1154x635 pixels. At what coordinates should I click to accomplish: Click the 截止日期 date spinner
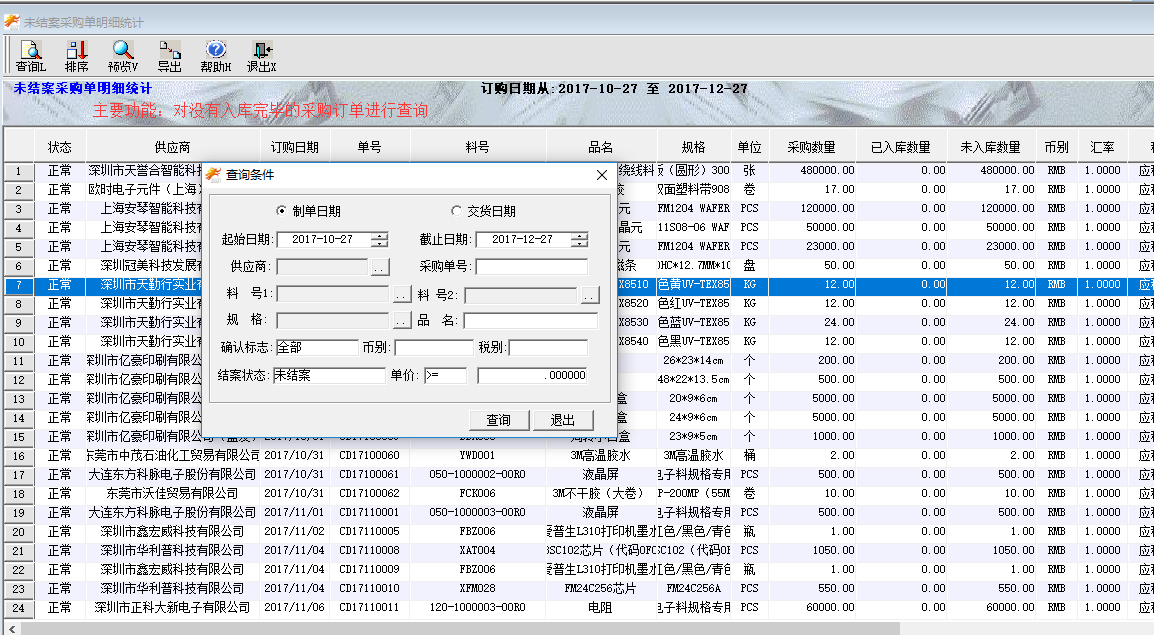[x=579, y=240]
